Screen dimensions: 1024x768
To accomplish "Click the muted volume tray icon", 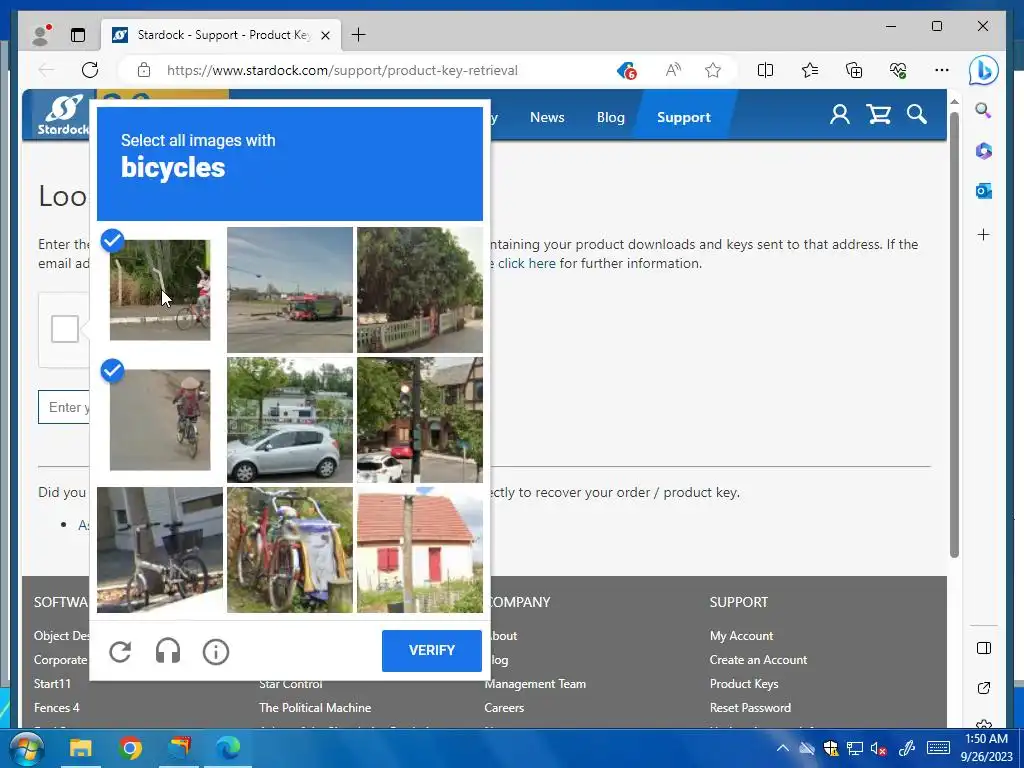I will click(879, 748).
